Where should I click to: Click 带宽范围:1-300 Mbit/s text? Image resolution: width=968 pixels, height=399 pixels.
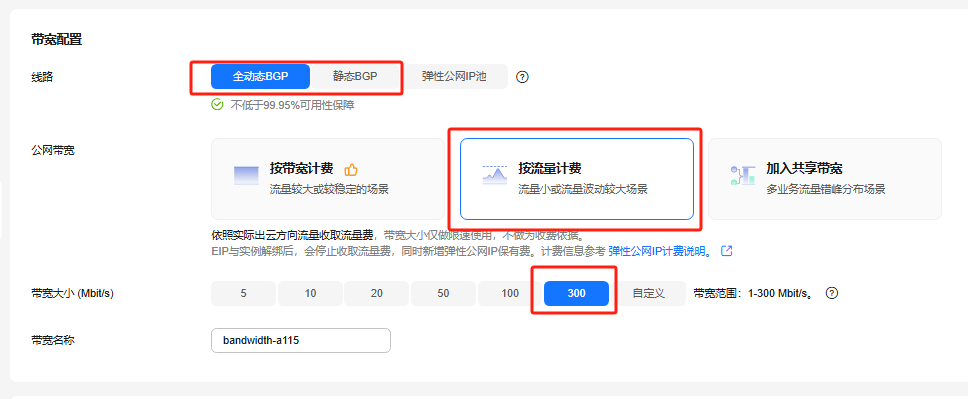[x=753, y=293]
